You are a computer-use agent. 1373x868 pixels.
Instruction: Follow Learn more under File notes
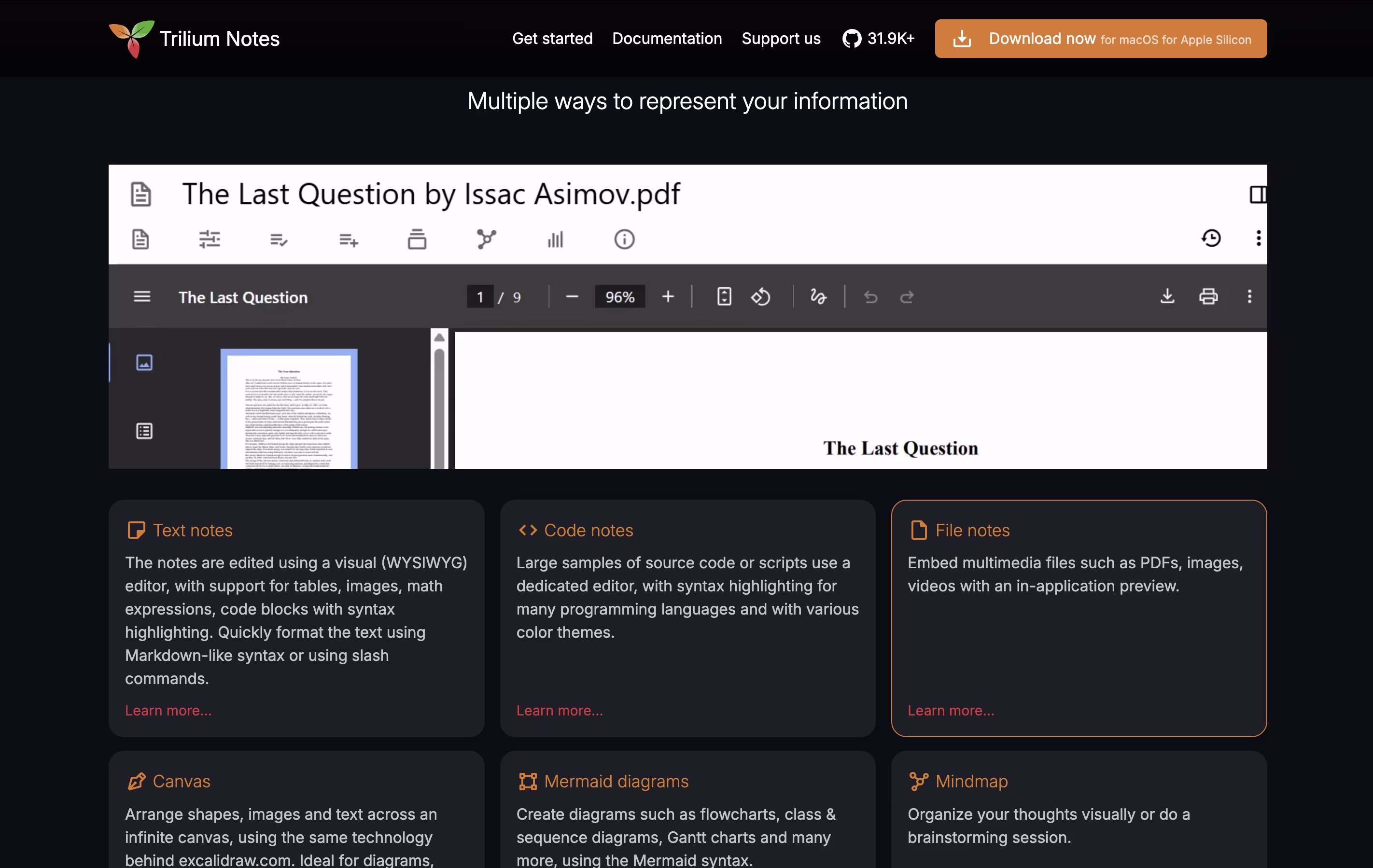click(950, 710)
